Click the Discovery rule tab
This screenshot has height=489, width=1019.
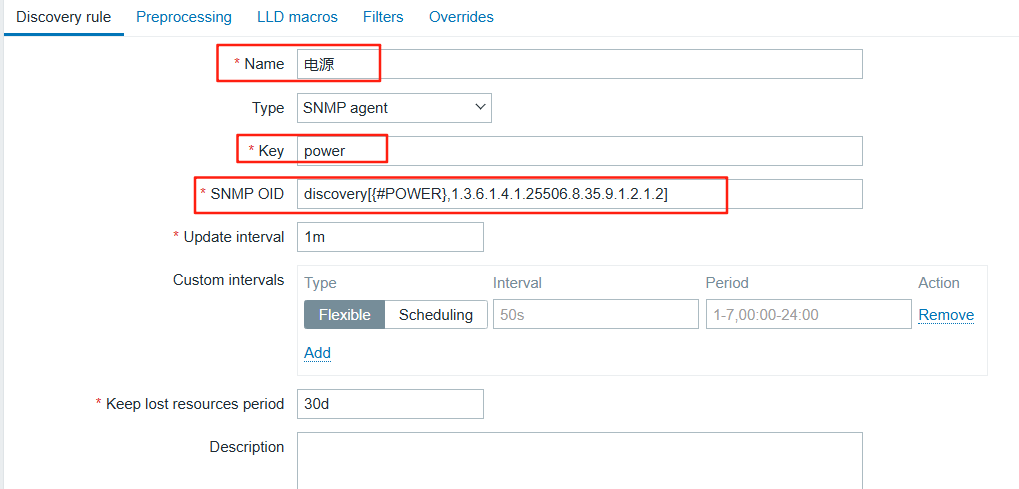tap(63, 17)
